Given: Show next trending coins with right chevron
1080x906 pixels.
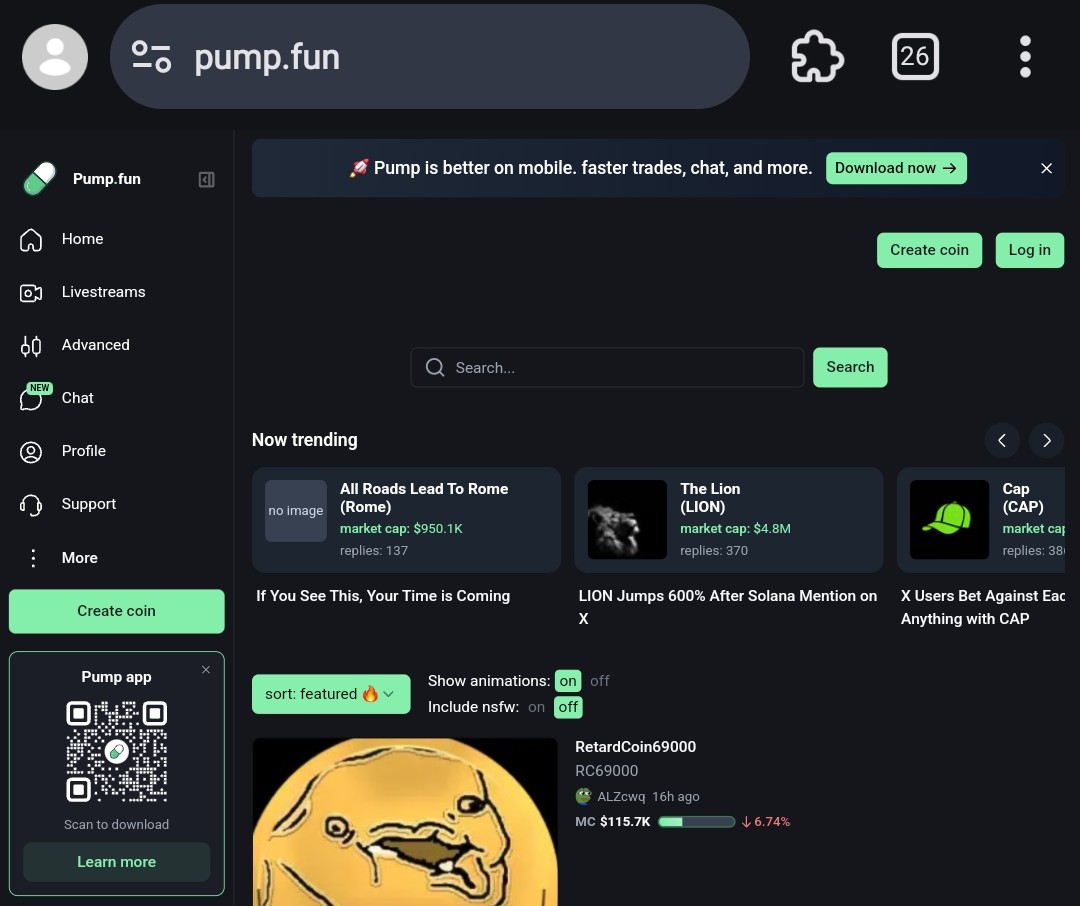Looking at the screenshot, I should [x=1046, y=440].
